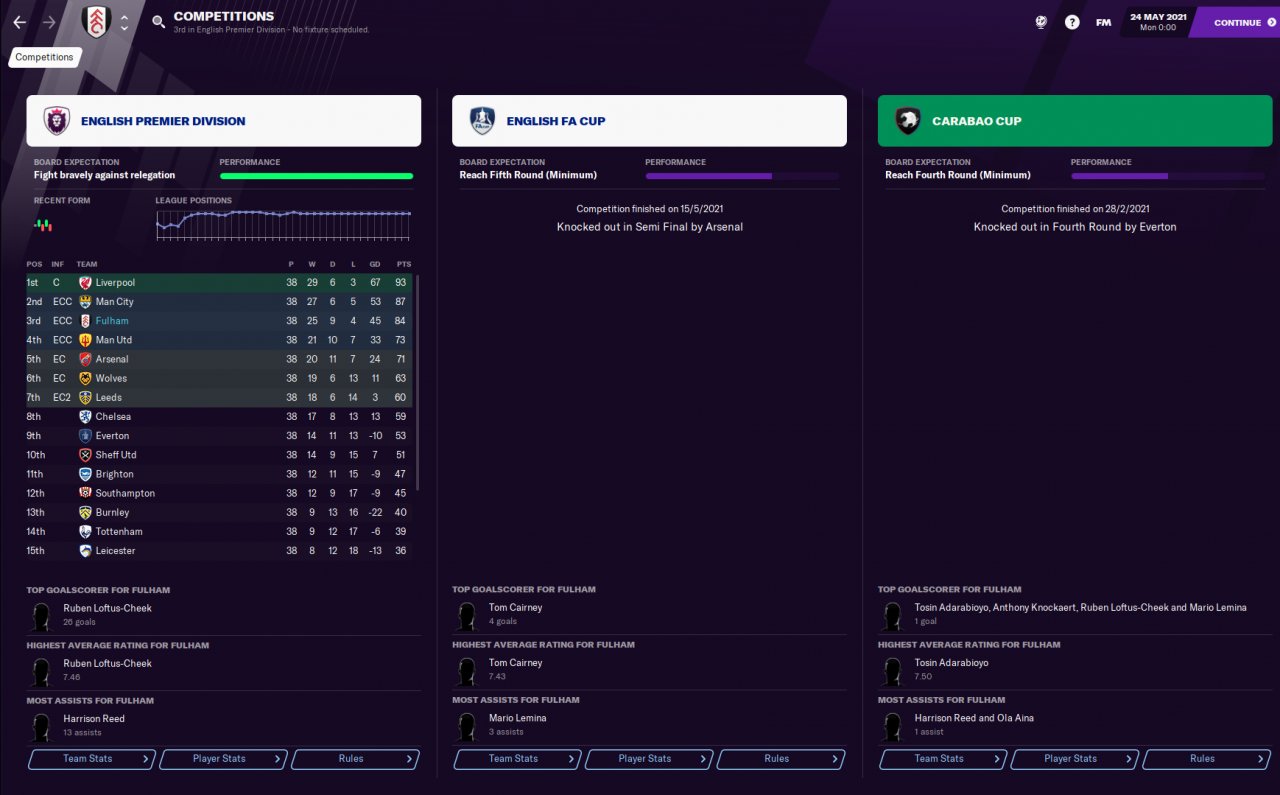
Task: Click the Carabao Cup logo icon
Action: (x=908, y=121)
